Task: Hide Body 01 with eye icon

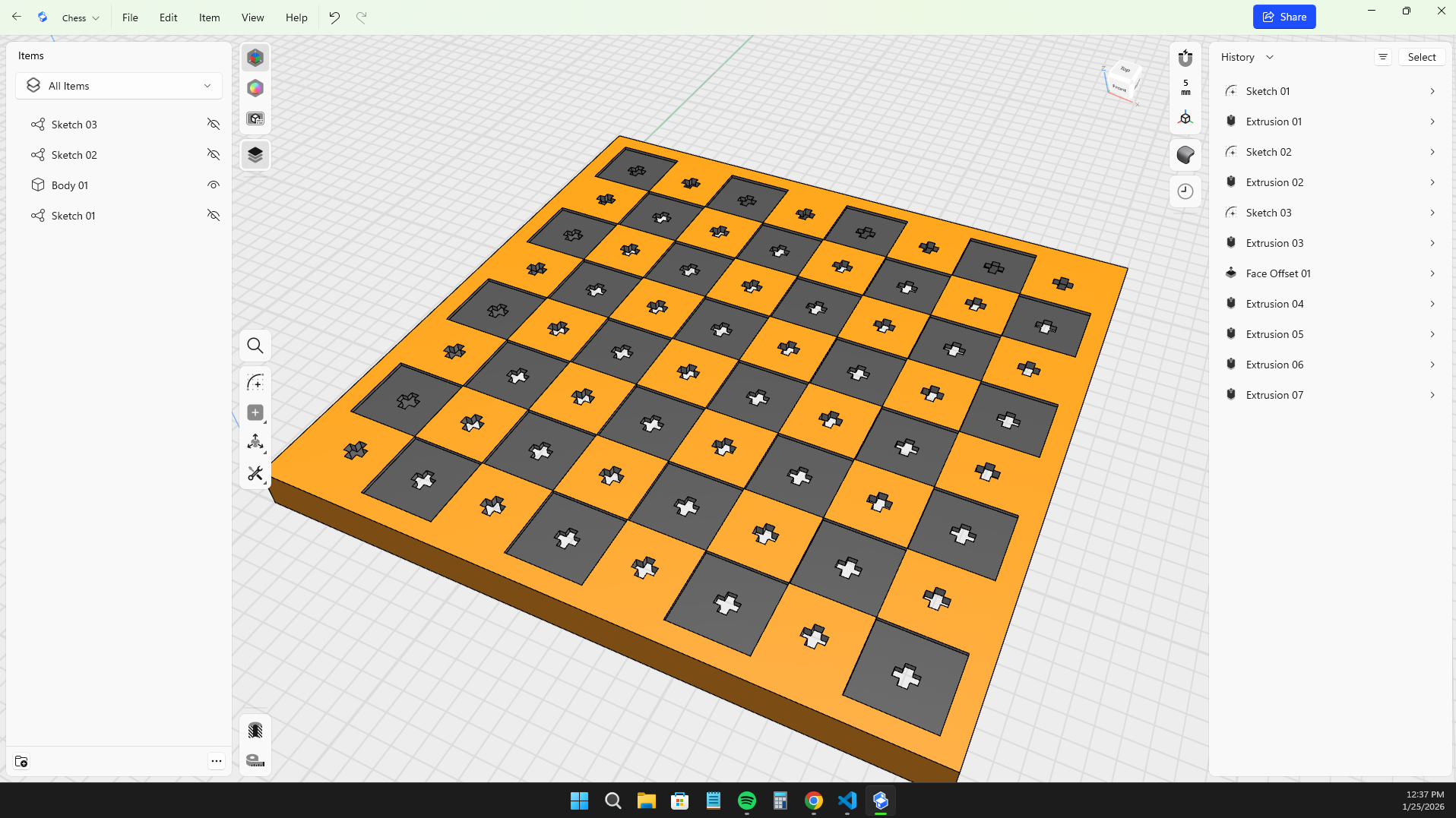Action: (214, 185)
